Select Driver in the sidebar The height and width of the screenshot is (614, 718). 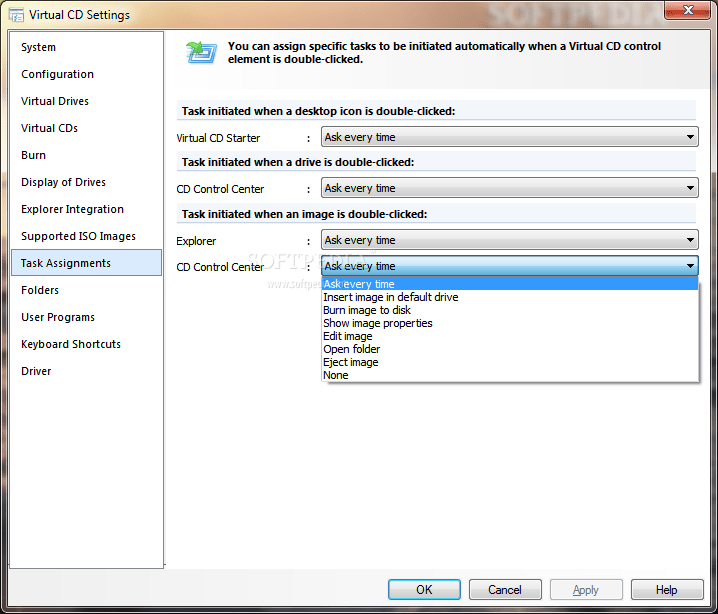coord(86,371)
